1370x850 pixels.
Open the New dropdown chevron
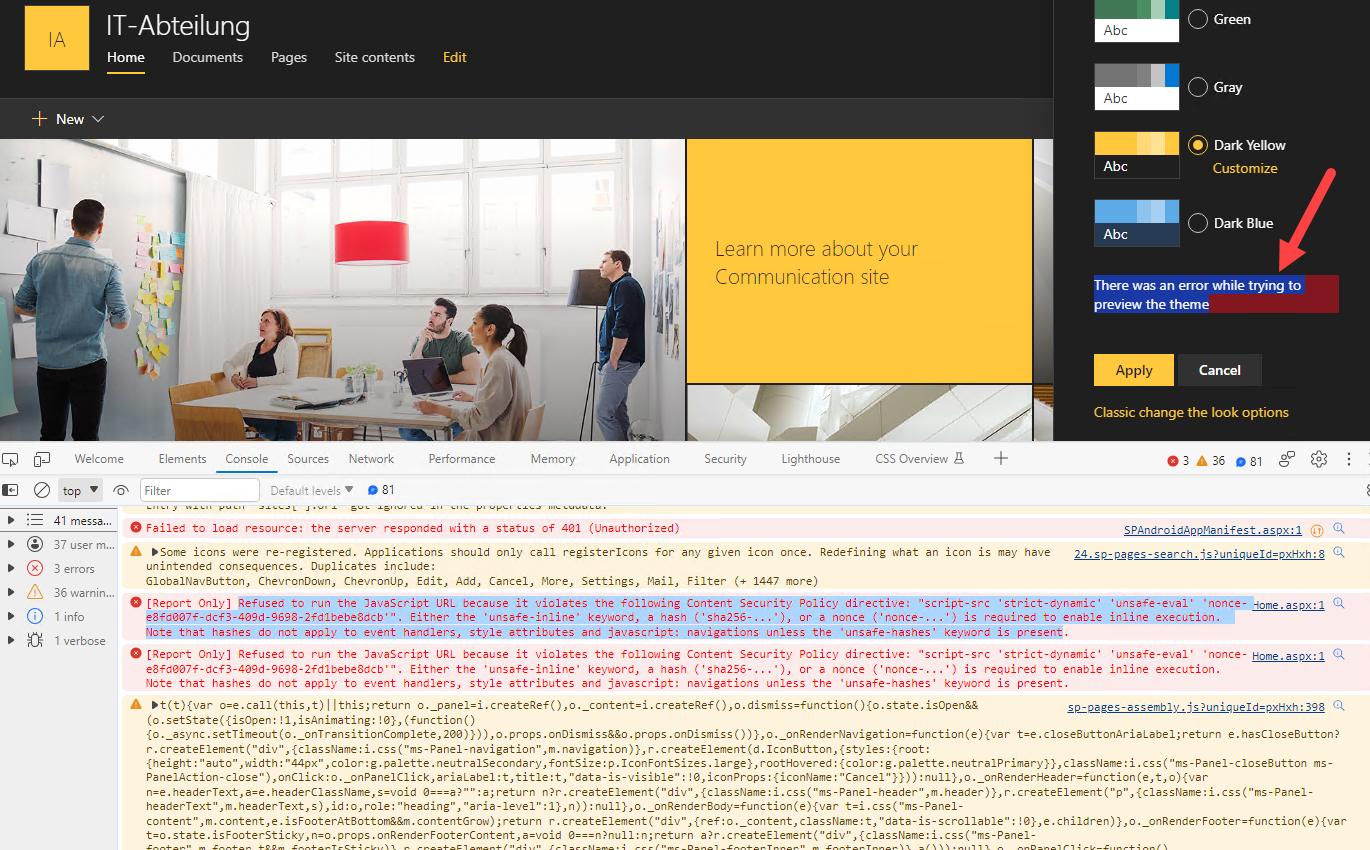(98, 119)
